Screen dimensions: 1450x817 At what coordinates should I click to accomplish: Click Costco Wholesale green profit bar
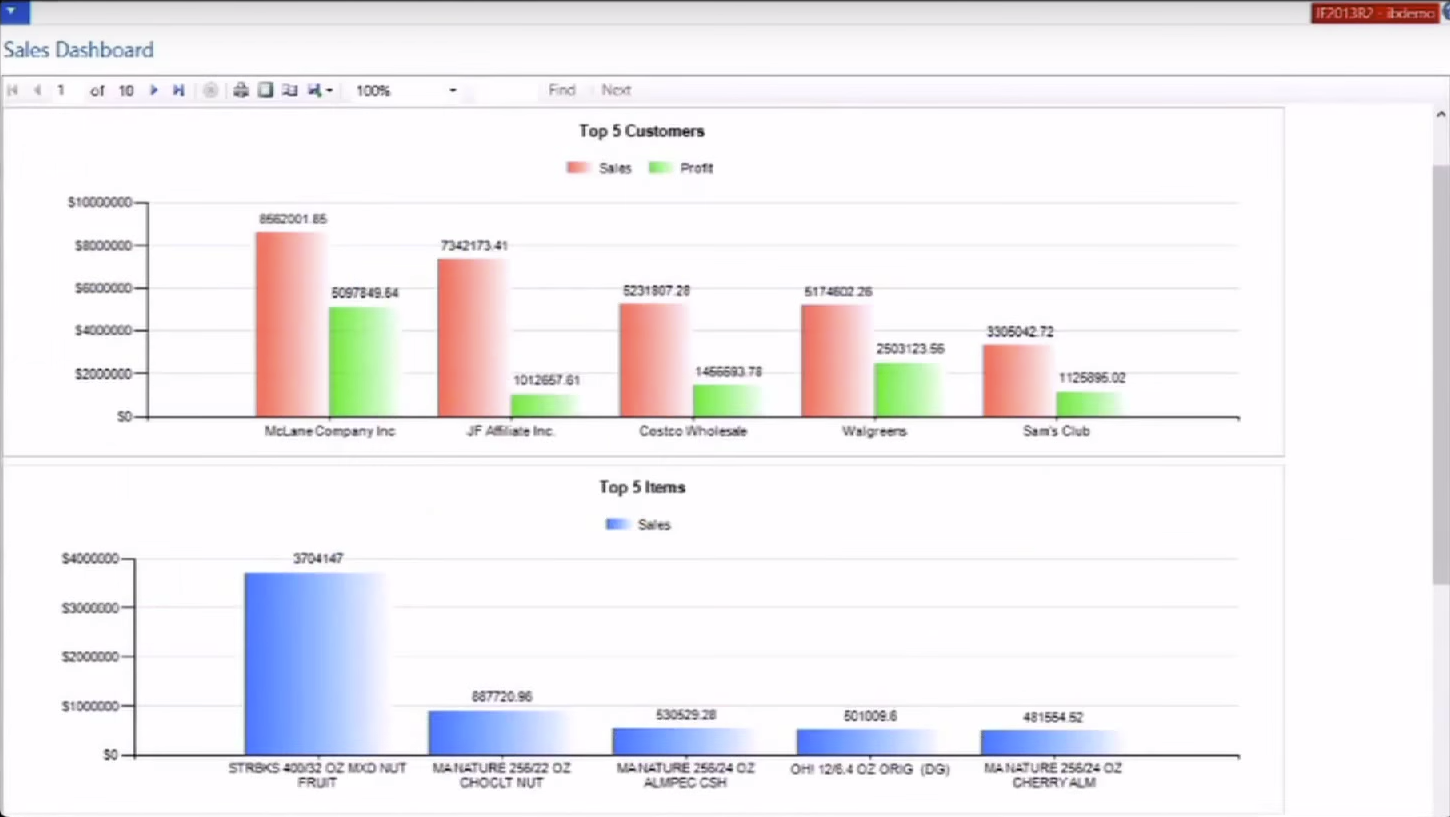point(728,400)
